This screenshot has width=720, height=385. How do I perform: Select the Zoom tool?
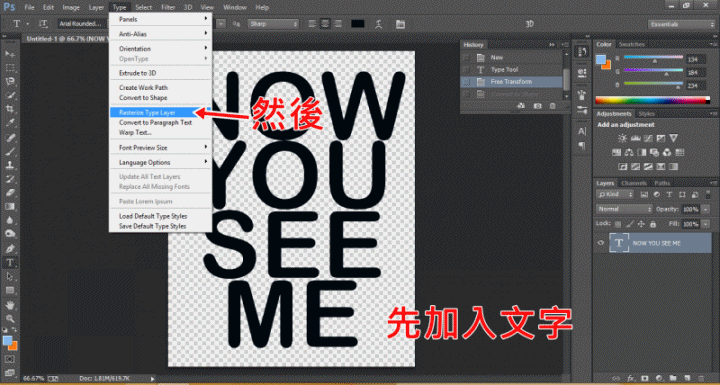coord(10,318)
